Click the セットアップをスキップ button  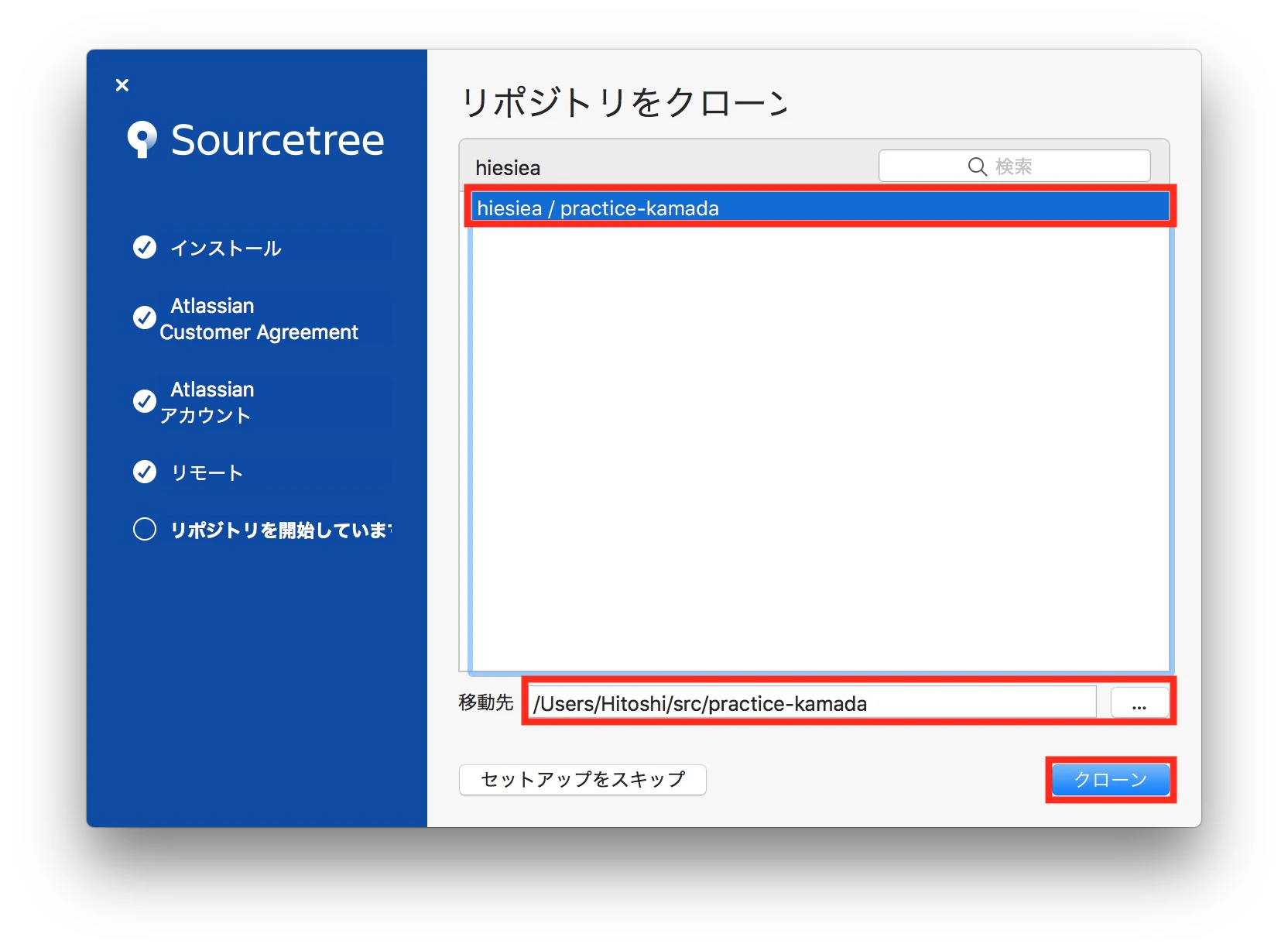pyautogui.click(x=583, y=779)
